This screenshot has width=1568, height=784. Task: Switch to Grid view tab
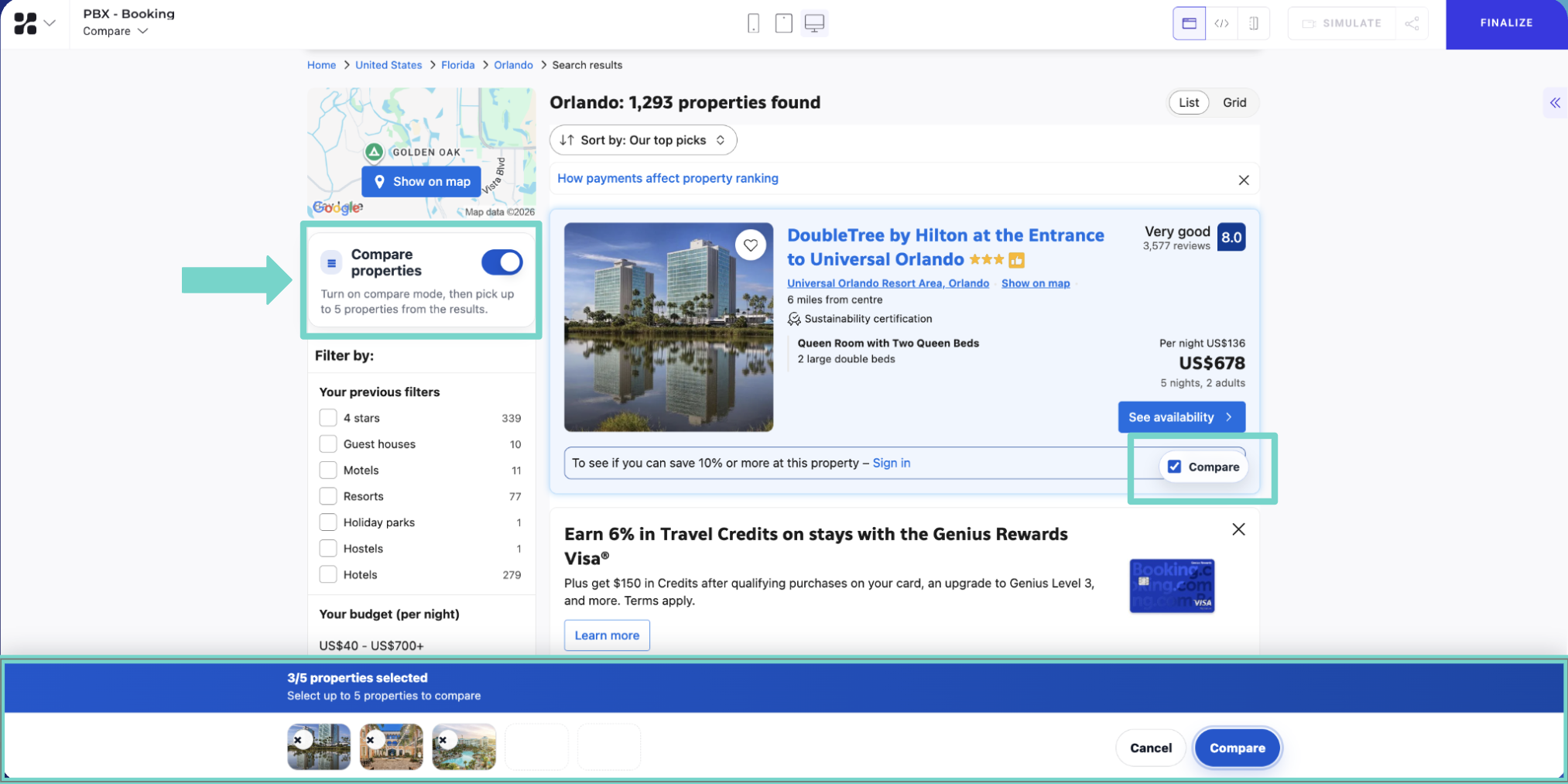tap(1234, 102)
